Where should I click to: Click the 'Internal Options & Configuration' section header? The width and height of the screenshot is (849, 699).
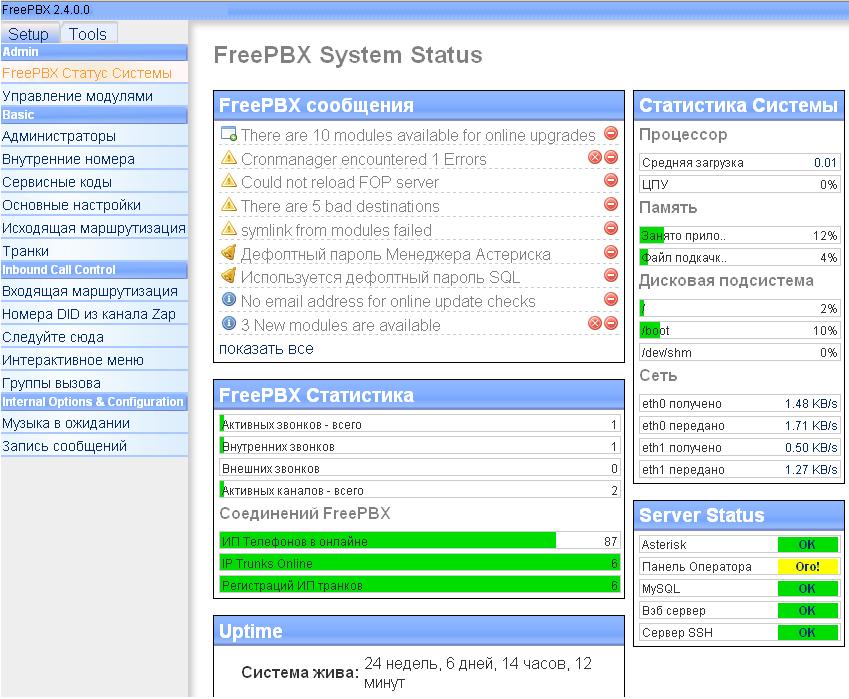tap(94, 402)
